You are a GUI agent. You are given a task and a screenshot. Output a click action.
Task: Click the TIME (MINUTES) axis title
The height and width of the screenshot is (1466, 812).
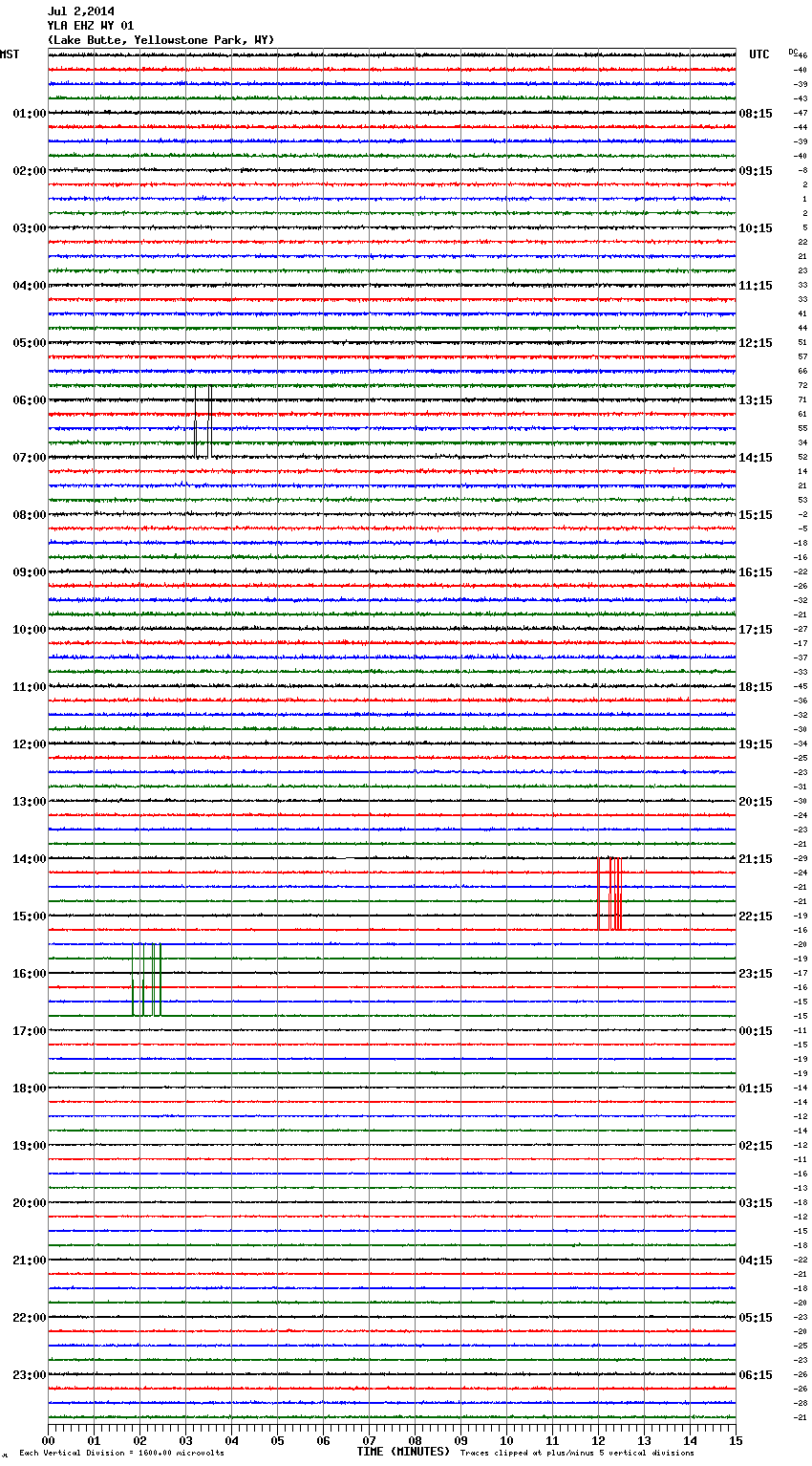[403, 1452]
